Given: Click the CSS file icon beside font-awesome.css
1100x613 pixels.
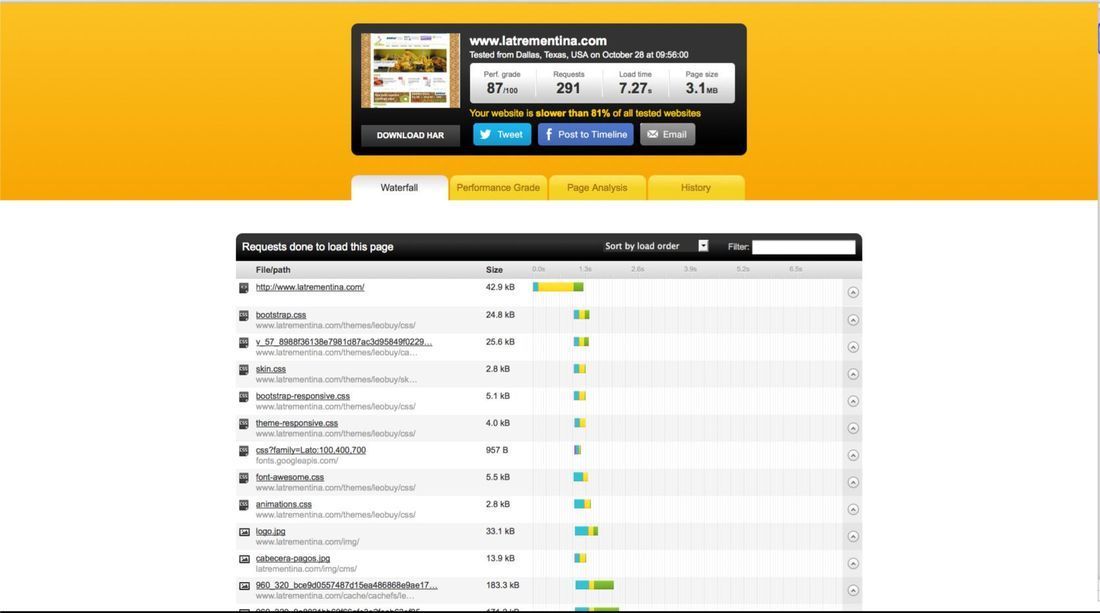Looking at the screenshot, I should [243, 478].
